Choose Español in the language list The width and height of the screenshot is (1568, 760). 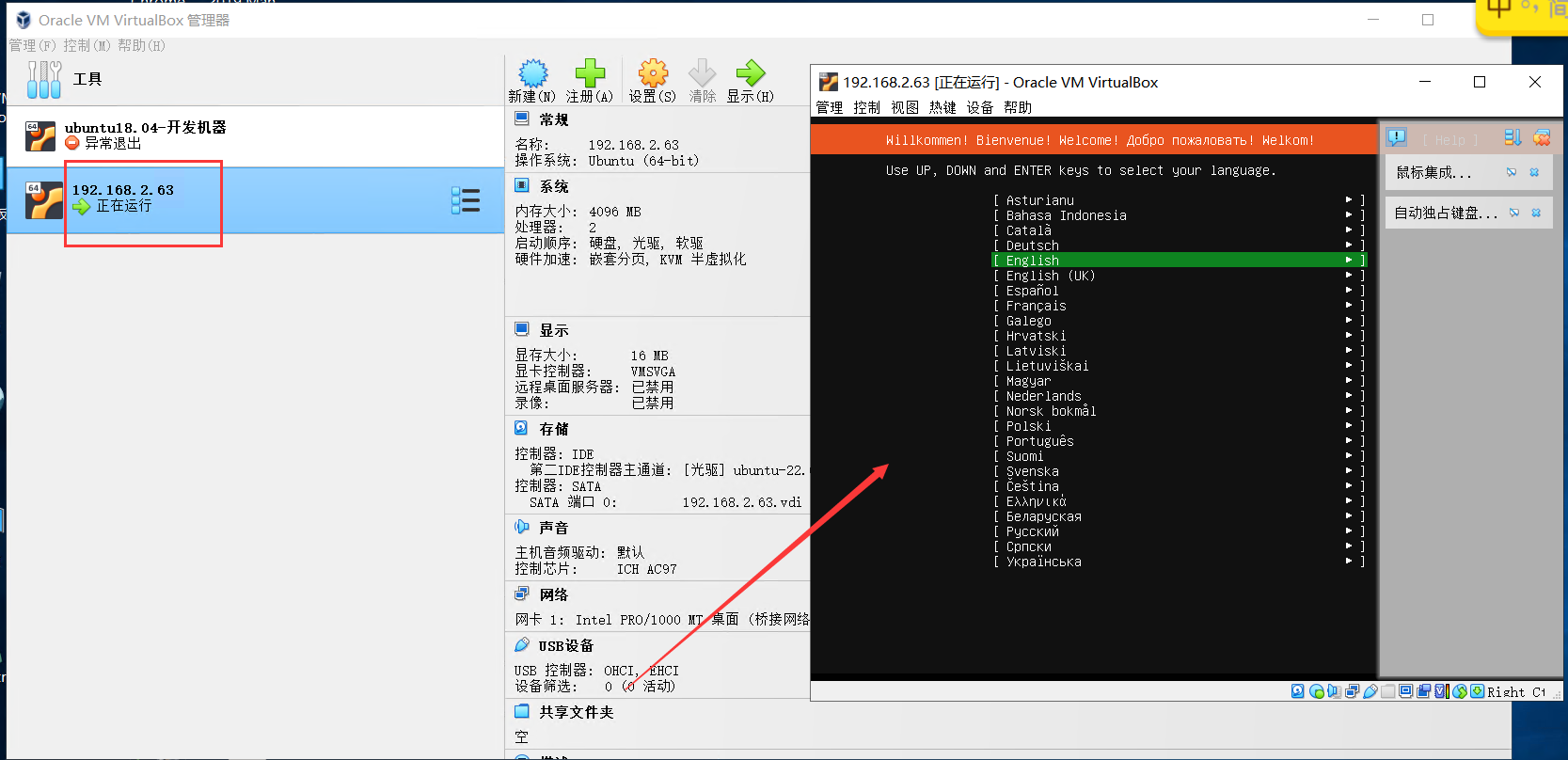pyautogui.click(x=1179, y=291)
